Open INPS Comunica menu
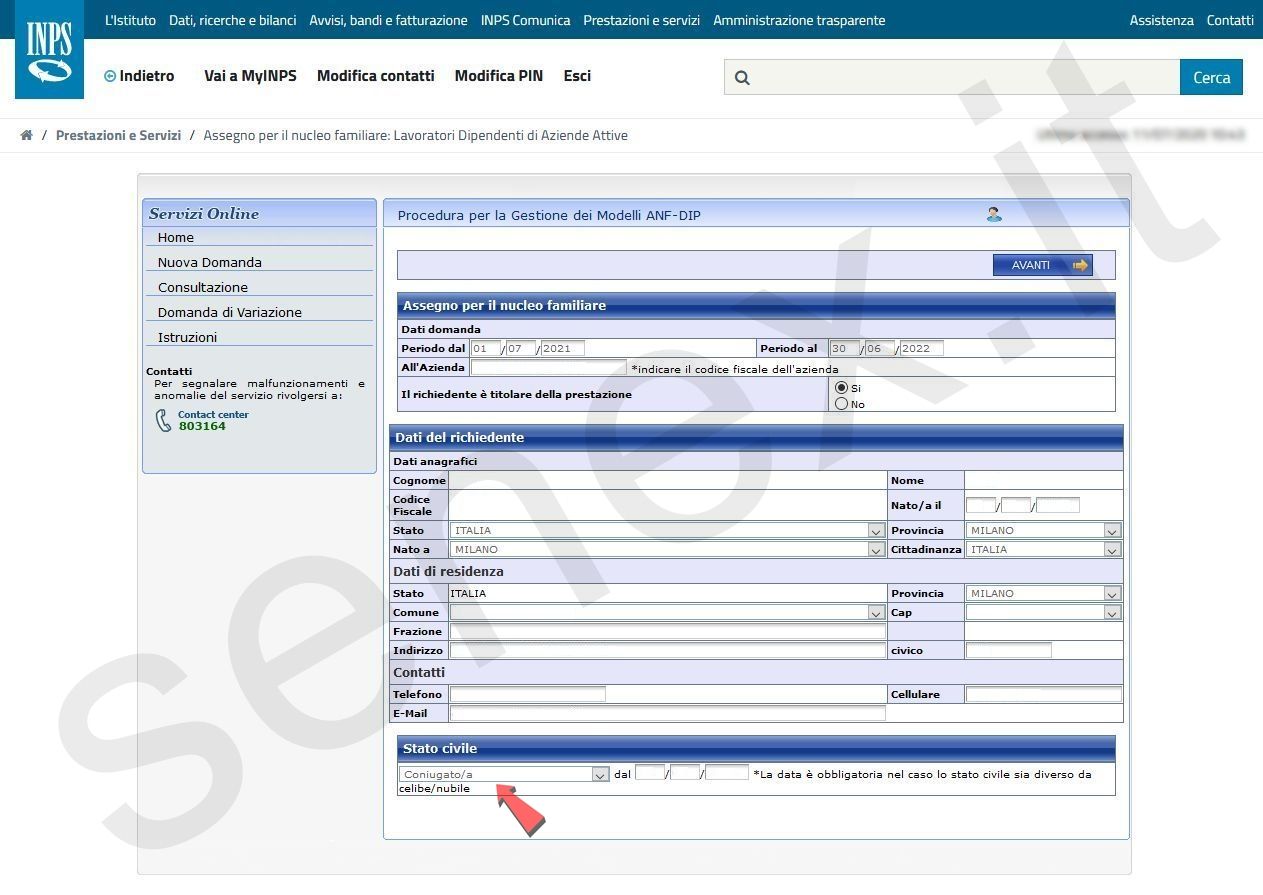The image size is (1263, 895). 525,20
